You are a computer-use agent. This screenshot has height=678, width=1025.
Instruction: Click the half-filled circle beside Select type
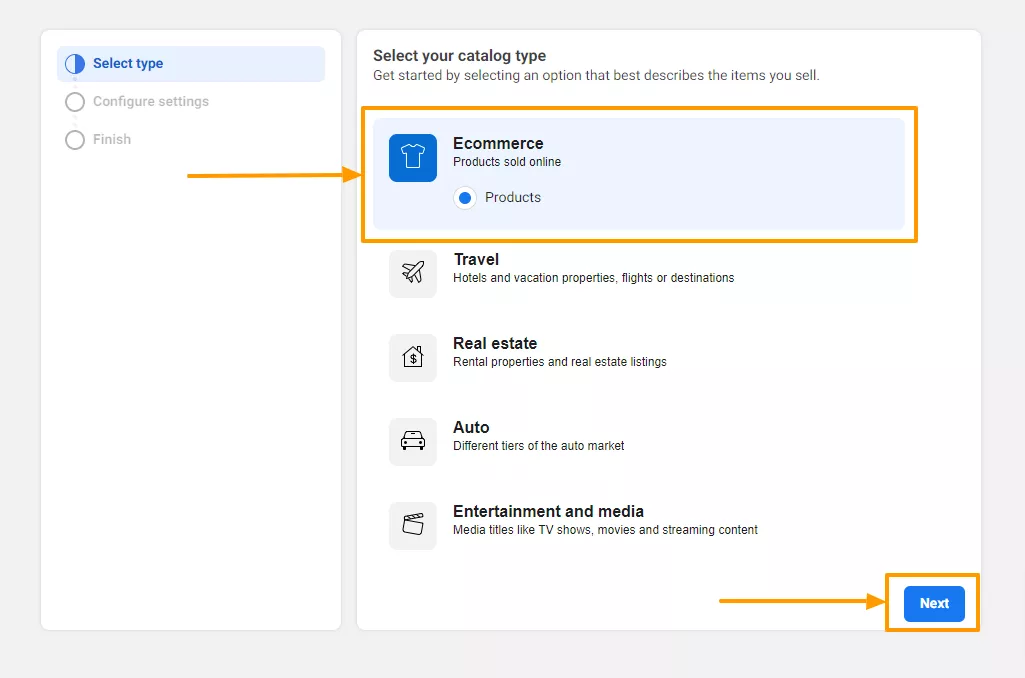click(75, 64)
